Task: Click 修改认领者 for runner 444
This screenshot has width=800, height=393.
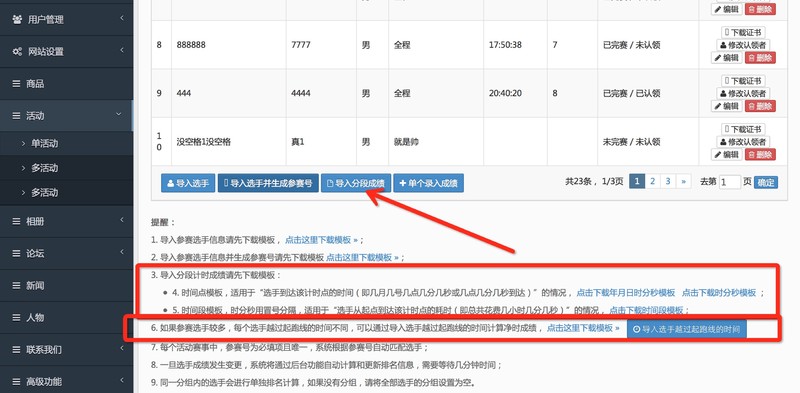Action: [743, 93]
